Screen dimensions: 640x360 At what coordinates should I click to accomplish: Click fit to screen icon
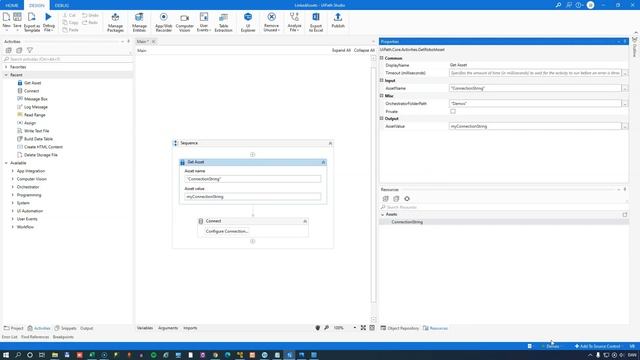click(363, 328)
